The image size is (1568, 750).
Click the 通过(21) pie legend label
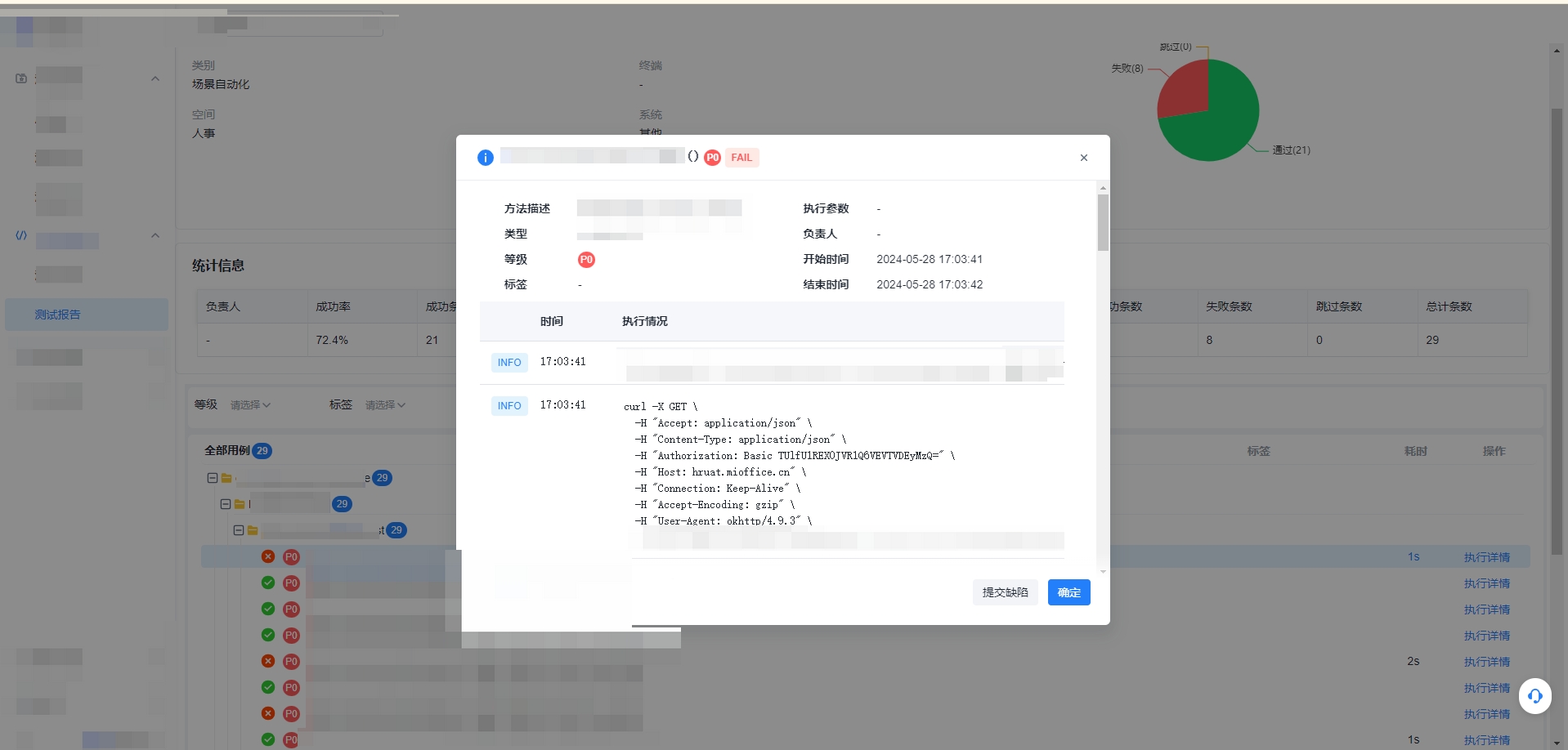1291,150
